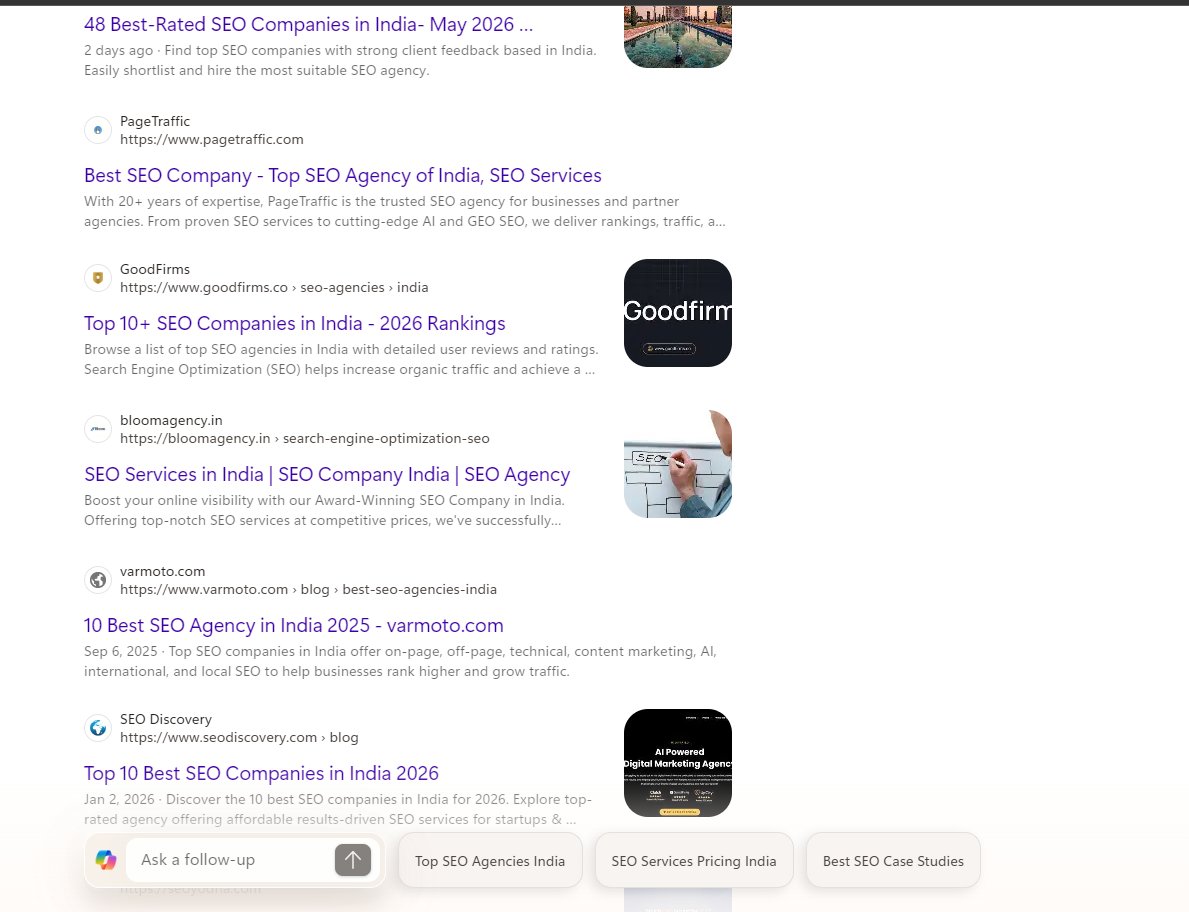Click the GoodFirms site name

point(155,269)
